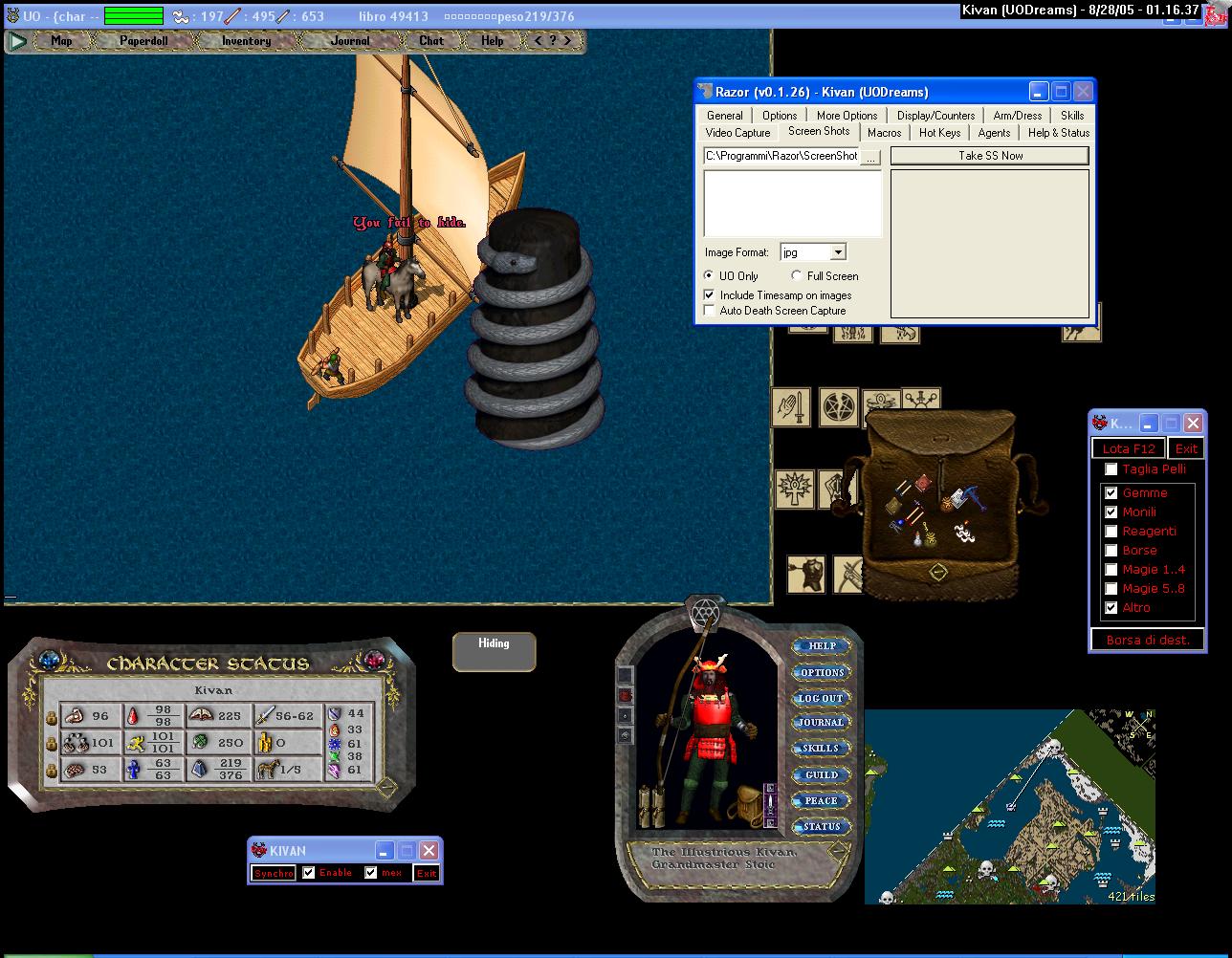Open the Journal from the top toolbar
1232x958 pixels.
click(x=350, y=41)
